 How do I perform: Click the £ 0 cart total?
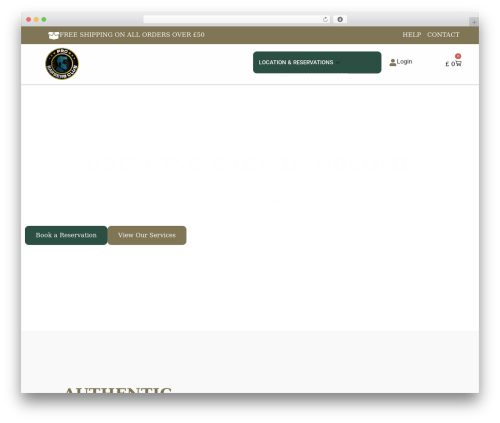[450, 64]
